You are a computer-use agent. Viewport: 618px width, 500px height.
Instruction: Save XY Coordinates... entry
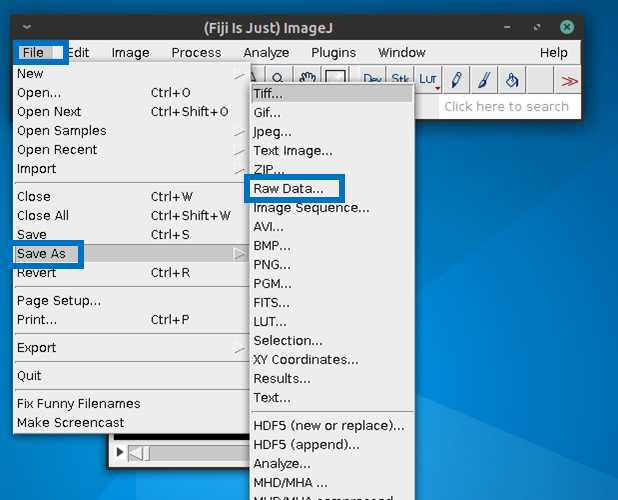click(x=332, y=359)
